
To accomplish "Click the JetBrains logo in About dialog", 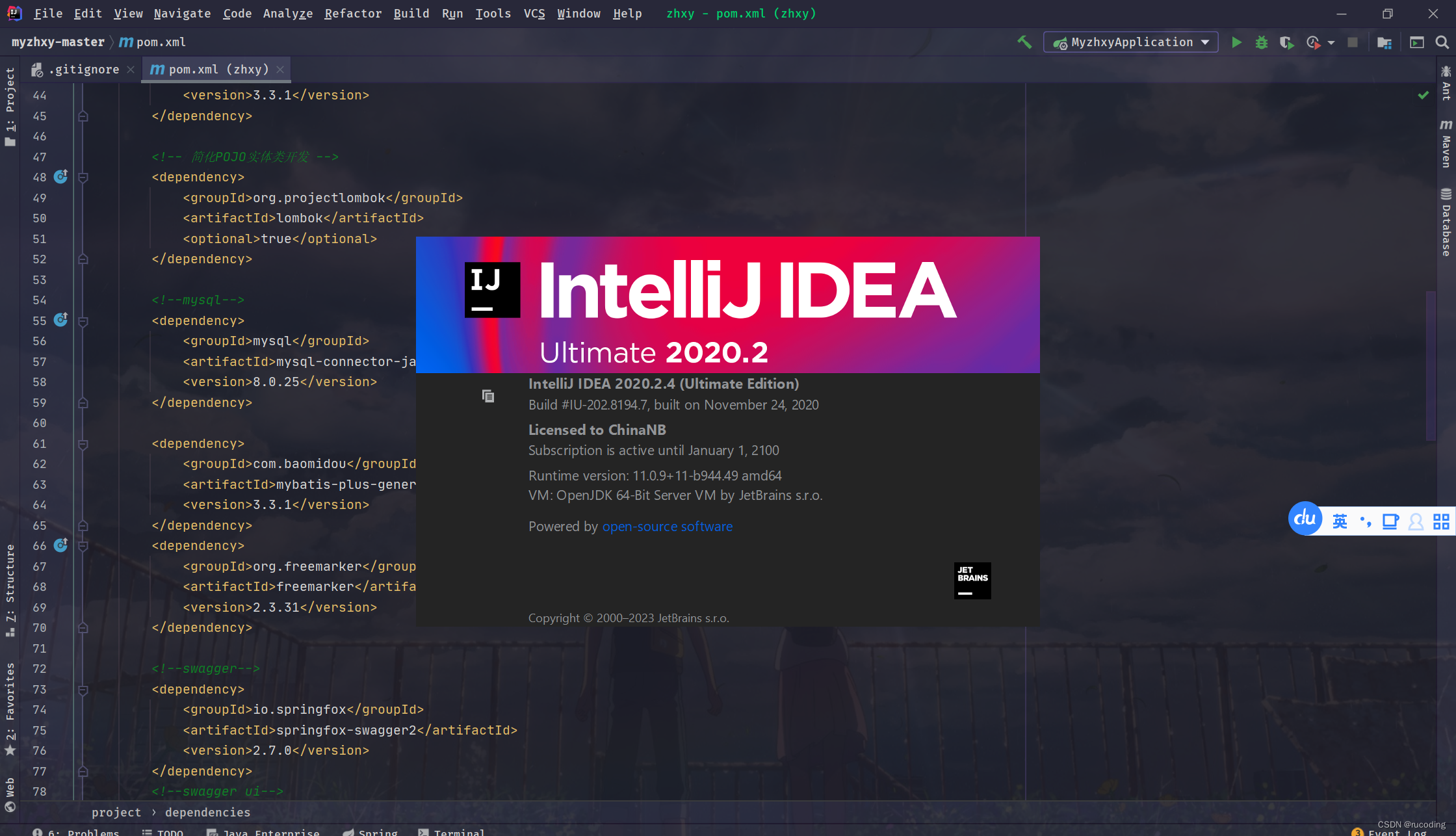I will (x=972, y=581).
